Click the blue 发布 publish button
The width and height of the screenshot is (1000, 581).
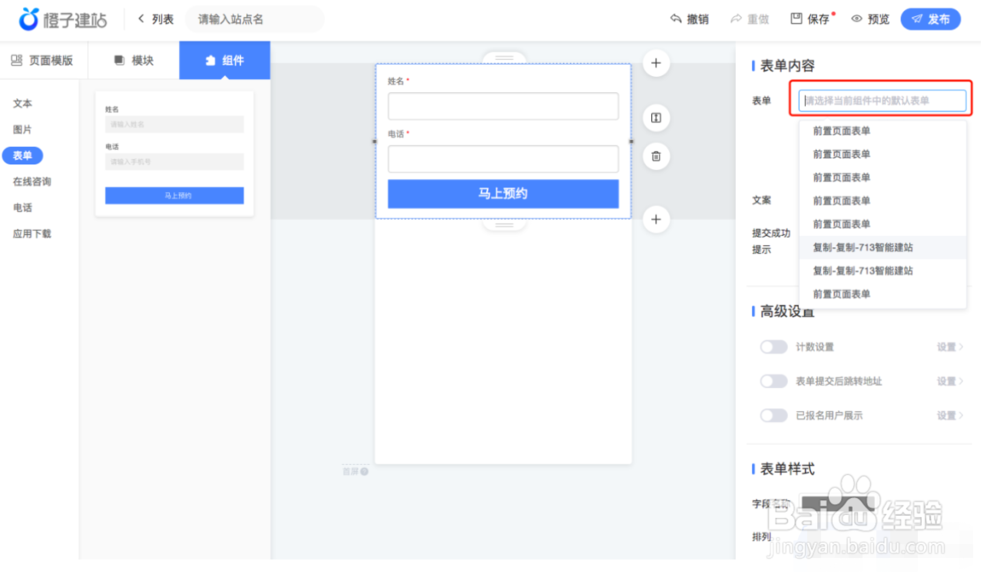[930, 18]
